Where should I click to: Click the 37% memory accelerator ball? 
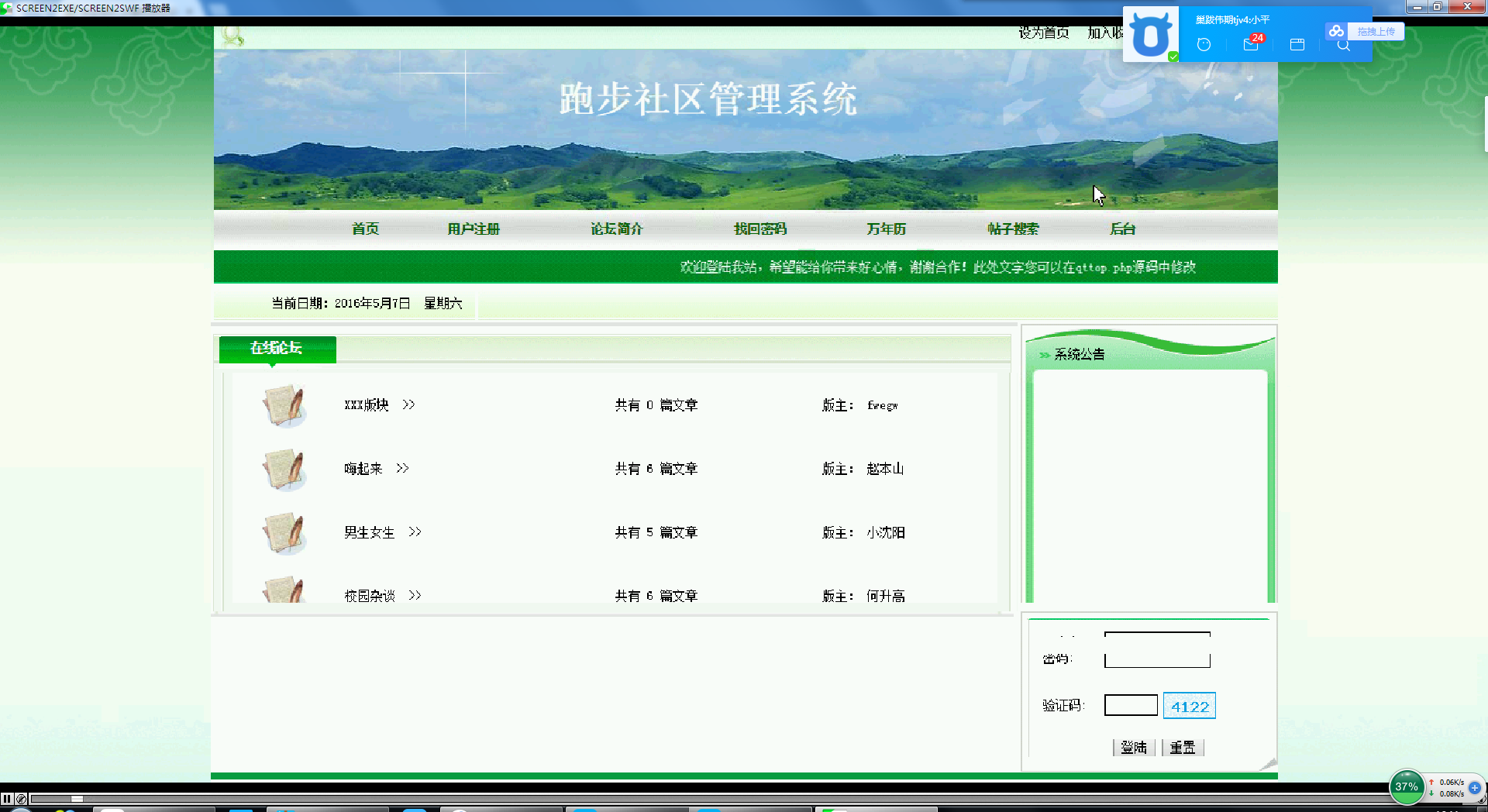coord(1407,786)
